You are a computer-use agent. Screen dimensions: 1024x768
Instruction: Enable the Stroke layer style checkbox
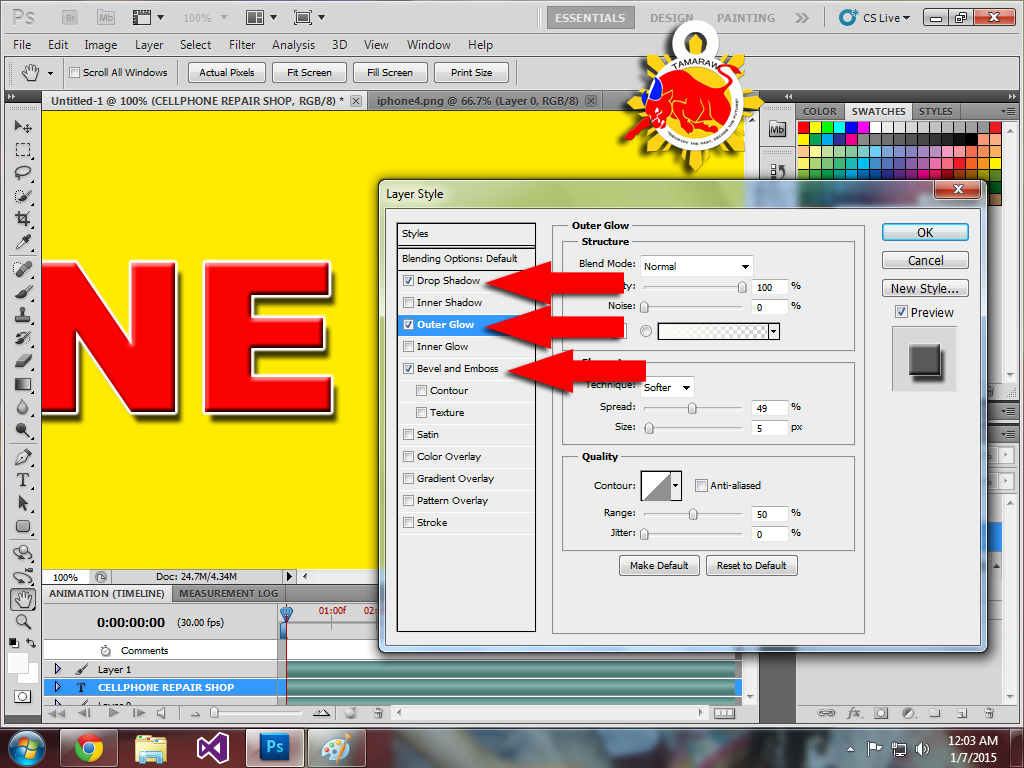[408, 523]
